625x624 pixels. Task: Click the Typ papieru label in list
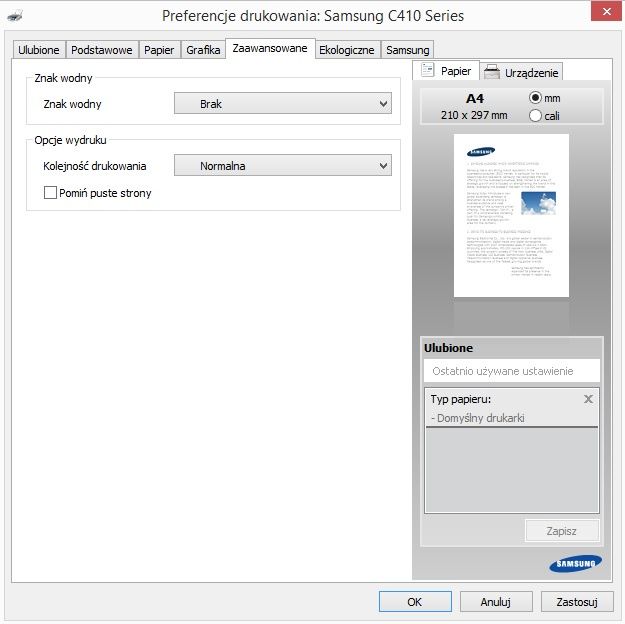[x=461, y=399]
